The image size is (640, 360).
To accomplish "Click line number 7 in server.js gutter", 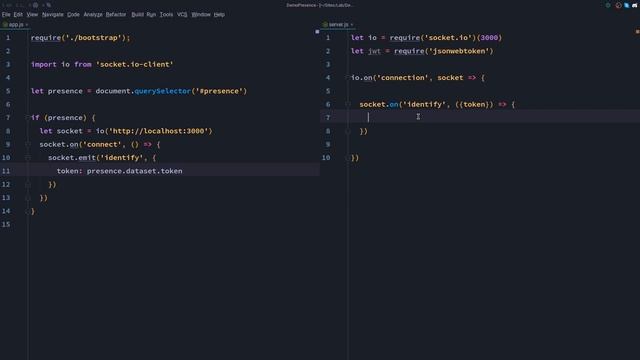I will [x=328, y=118].
